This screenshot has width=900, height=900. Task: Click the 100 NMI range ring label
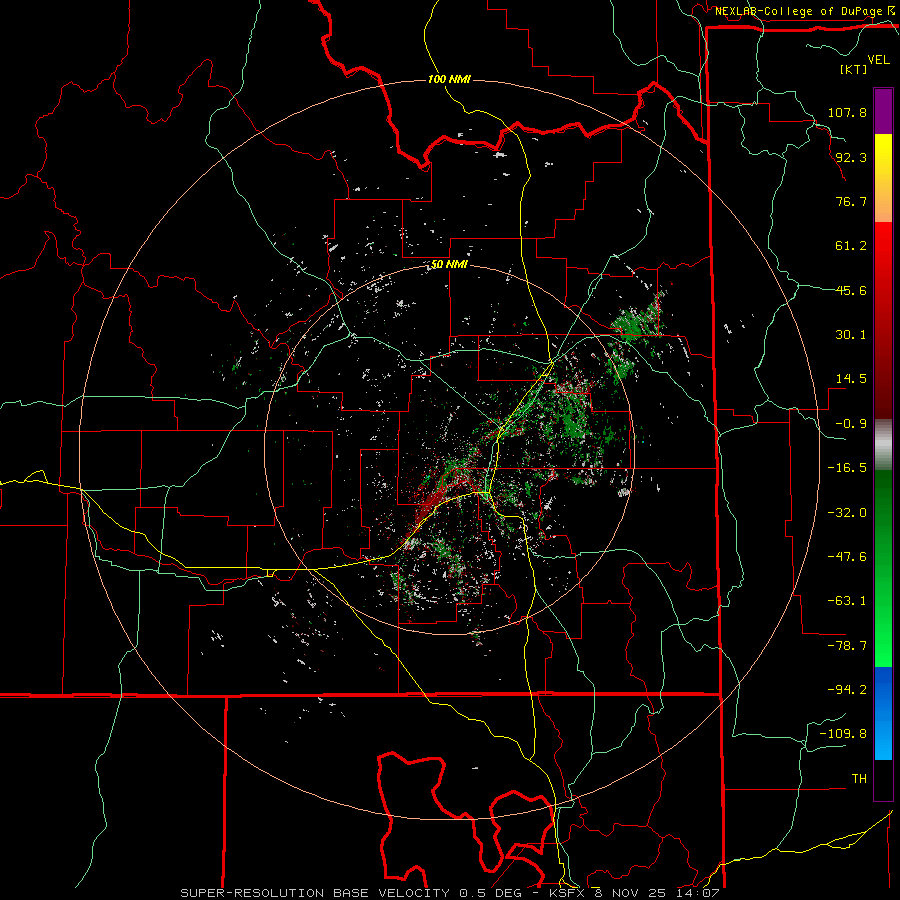(x=449, y=79)
